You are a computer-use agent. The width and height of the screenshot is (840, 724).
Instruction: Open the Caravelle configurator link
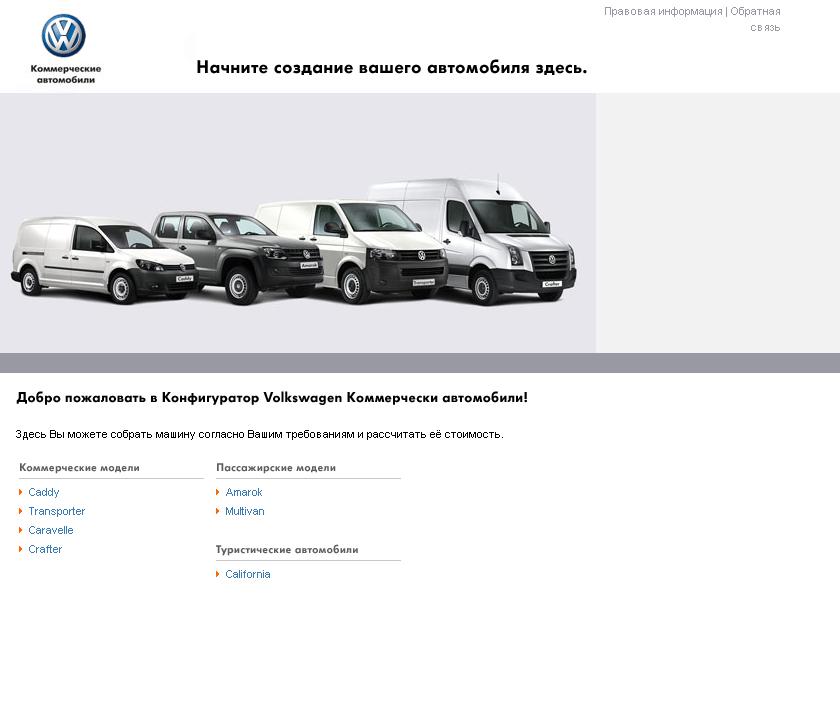50,530
